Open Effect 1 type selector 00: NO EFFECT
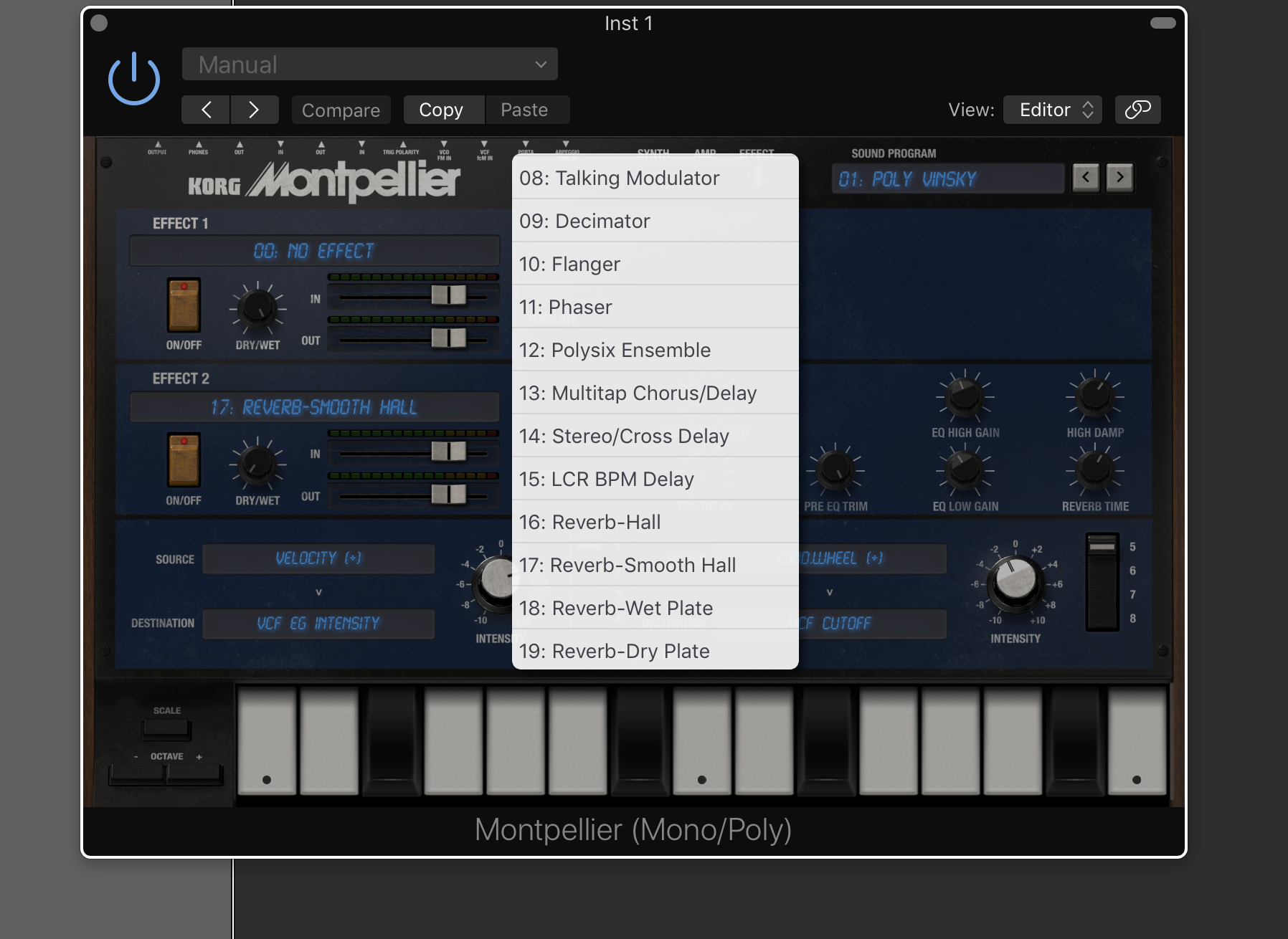1288x939 pixels. pos(314,251)
